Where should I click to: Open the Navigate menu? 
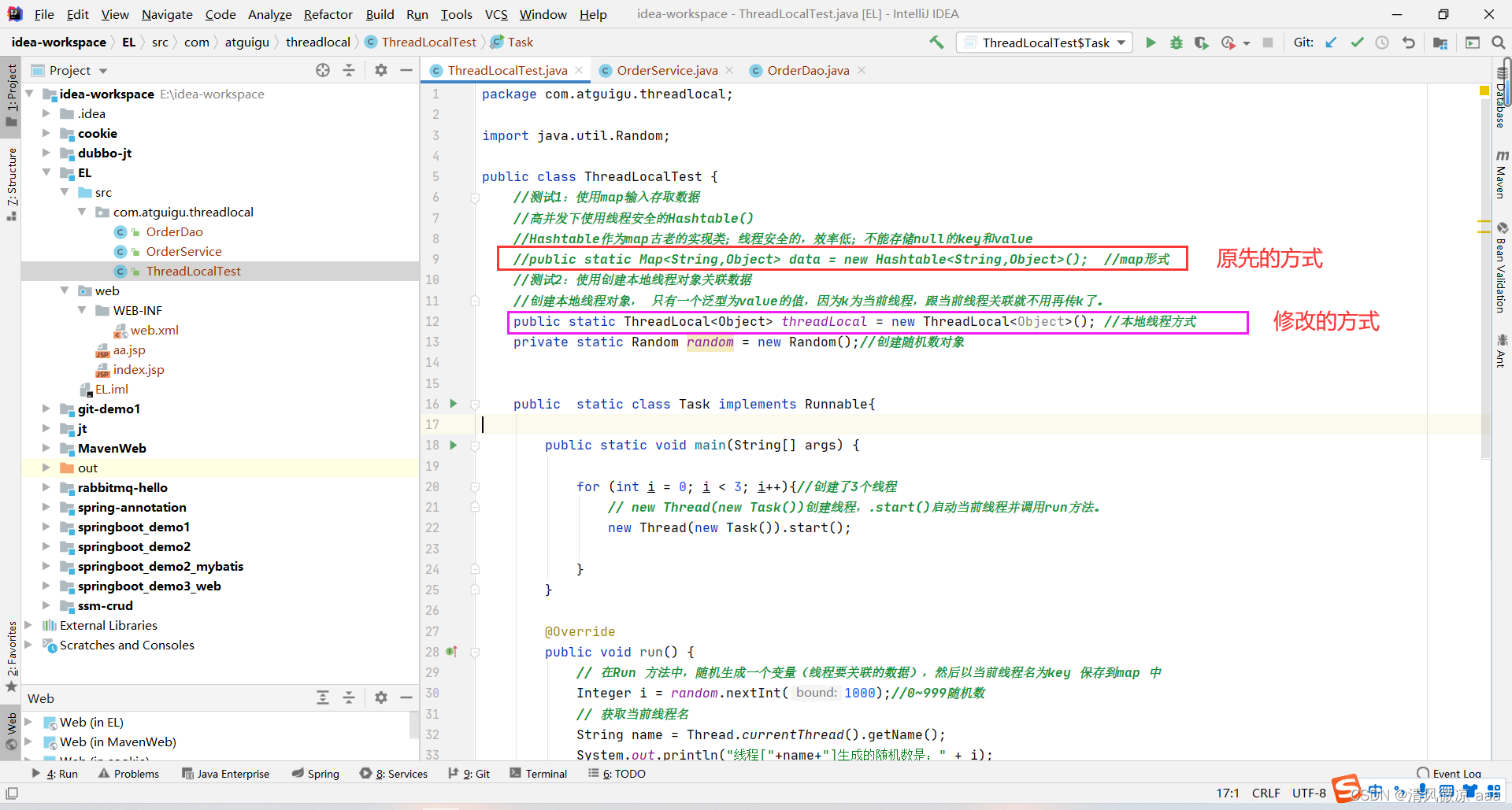tap(167, 14)
